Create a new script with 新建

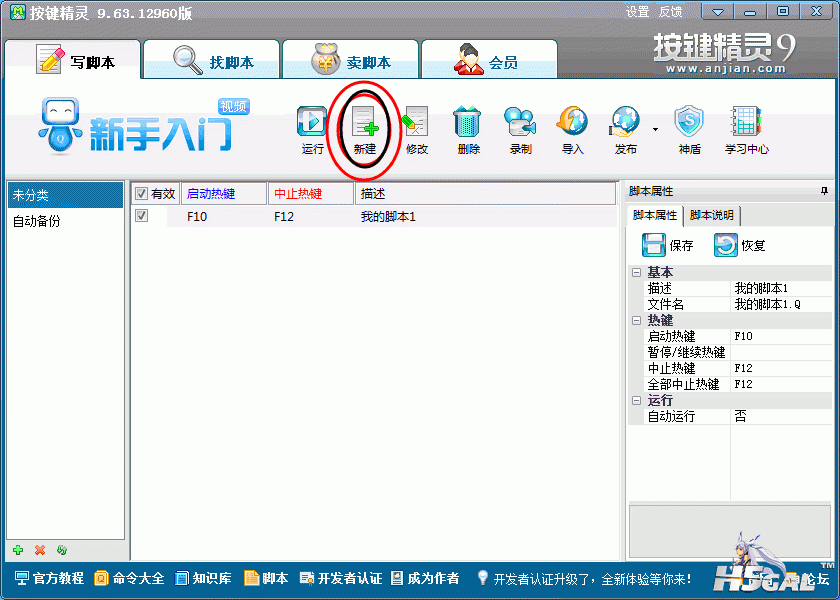365,130
